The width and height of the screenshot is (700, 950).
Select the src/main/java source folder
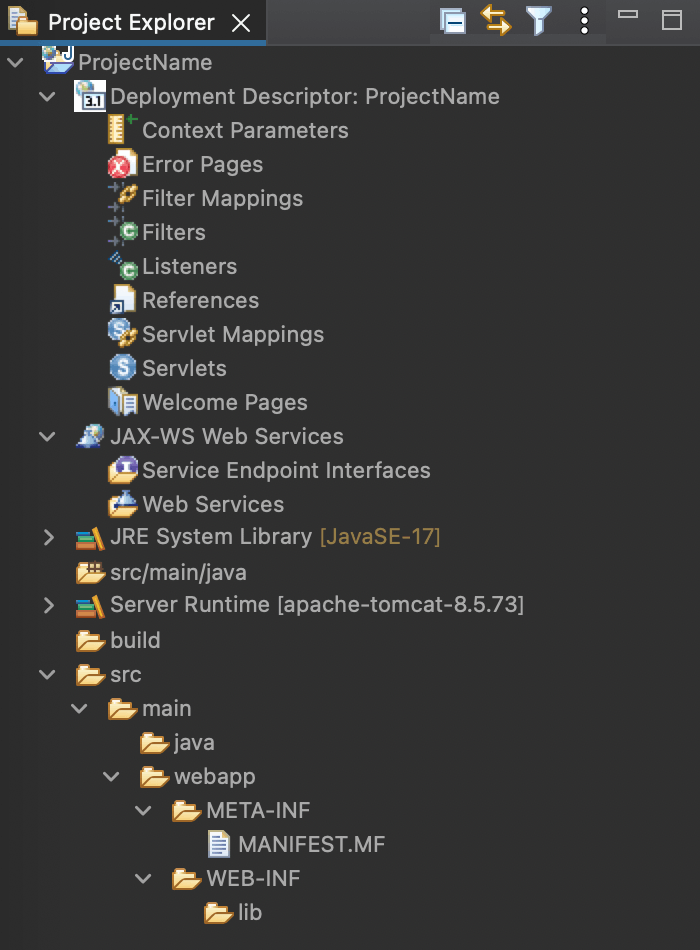pos(162,572)
